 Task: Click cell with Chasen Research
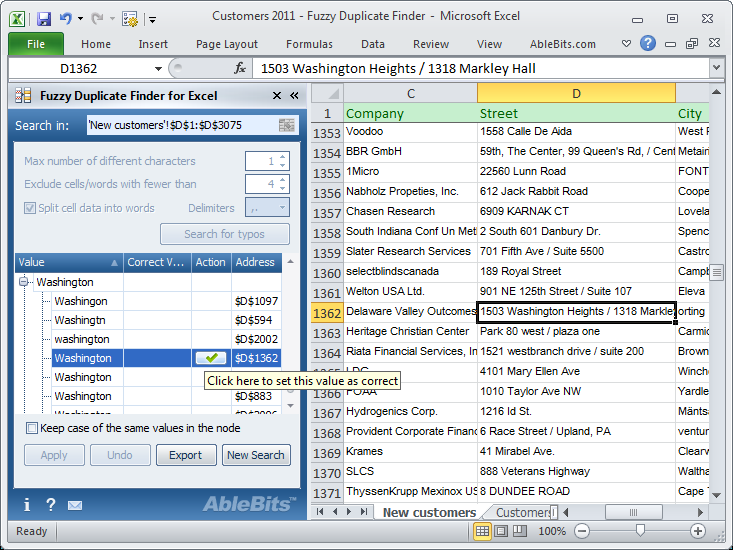[410, 212]
